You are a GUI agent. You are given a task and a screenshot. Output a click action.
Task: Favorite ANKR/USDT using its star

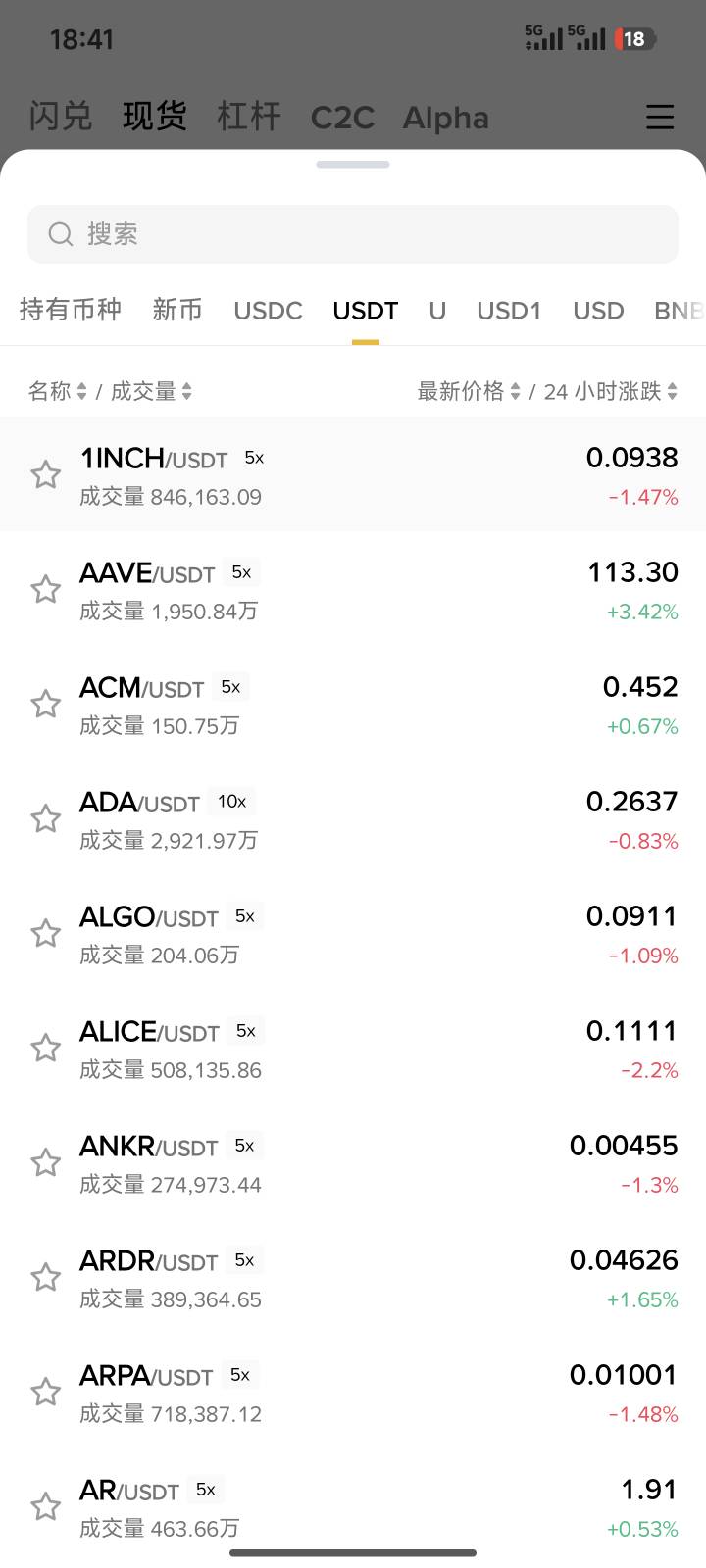coord(45,1163)
